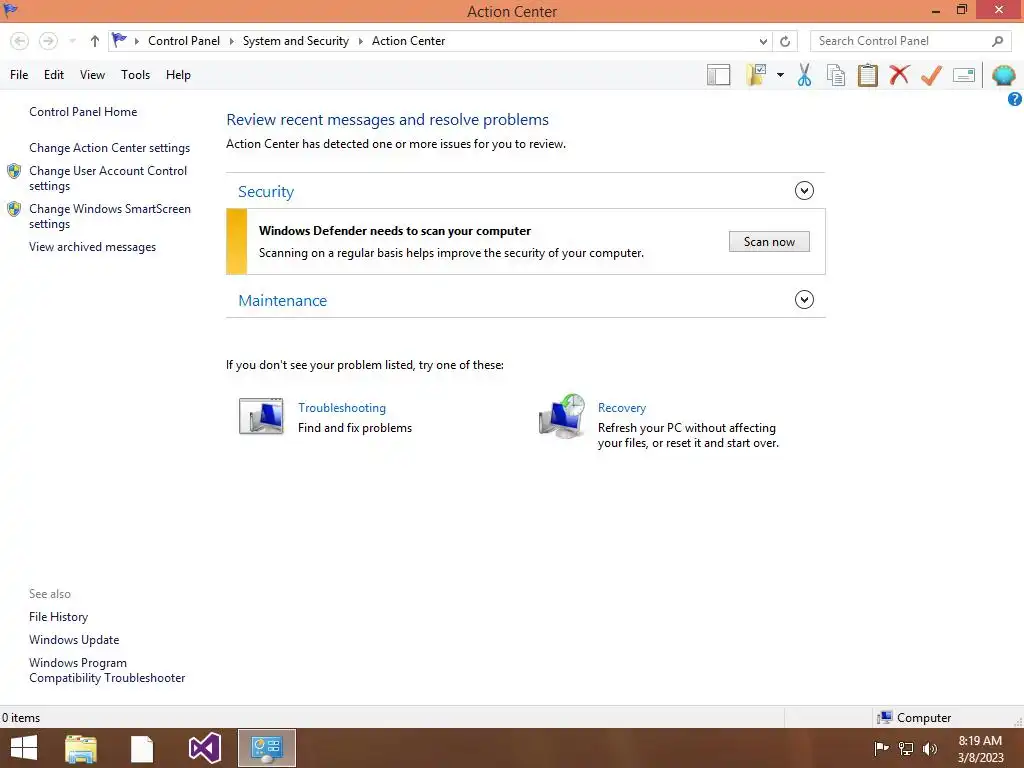Select System and Security in breadcrumb
This screenshot has height=768, width=1024.
click(x=296, y=41)
